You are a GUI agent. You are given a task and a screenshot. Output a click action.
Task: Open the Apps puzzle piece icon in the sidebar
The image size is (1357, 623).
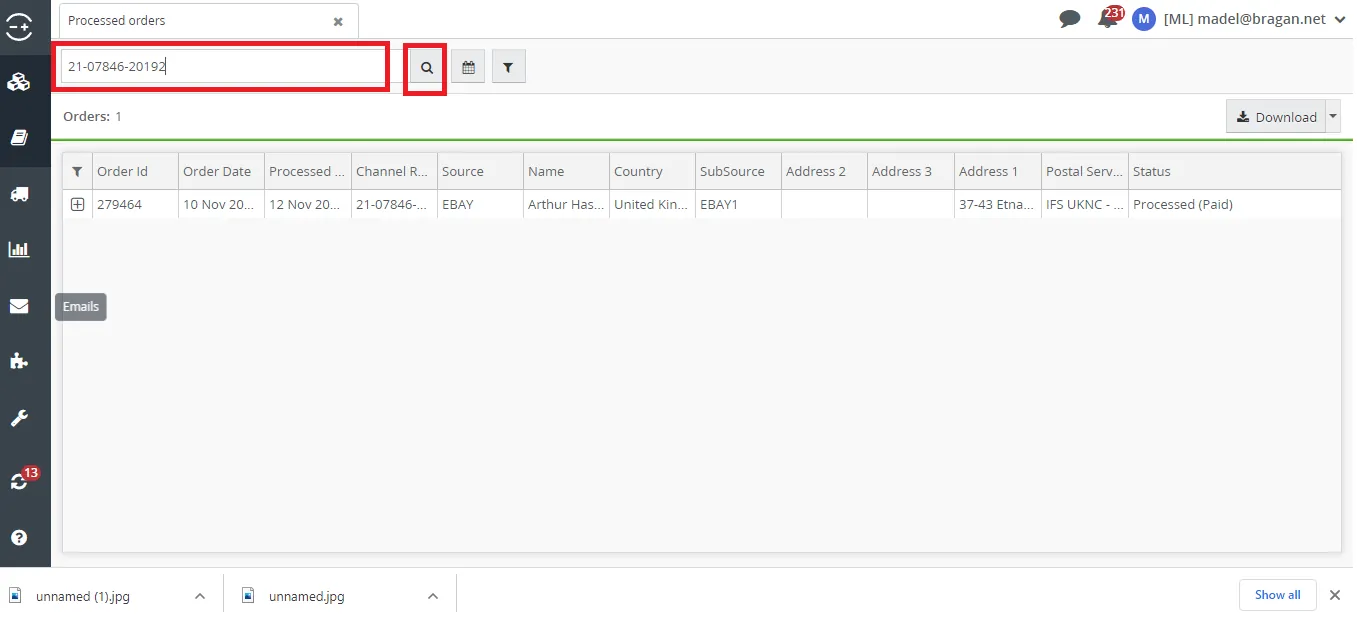click(x=19, y=362)
